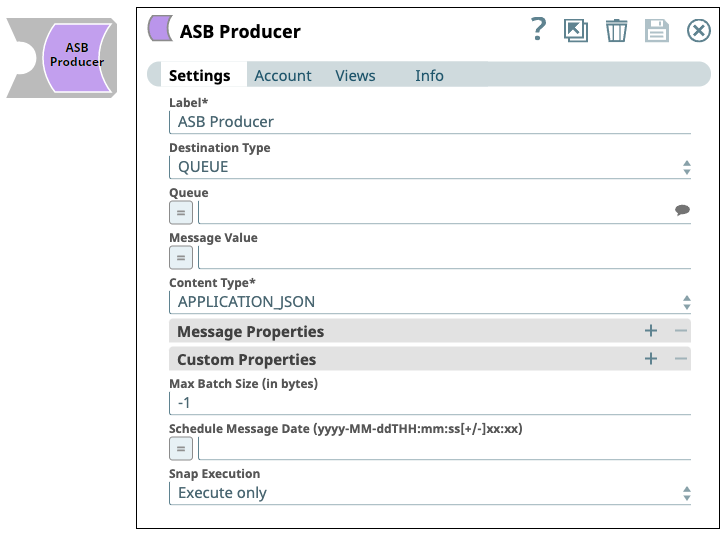The width and height of the screenshot is (728, 540).
Task: Switch to the Views tab
Action: coord(355,76)
